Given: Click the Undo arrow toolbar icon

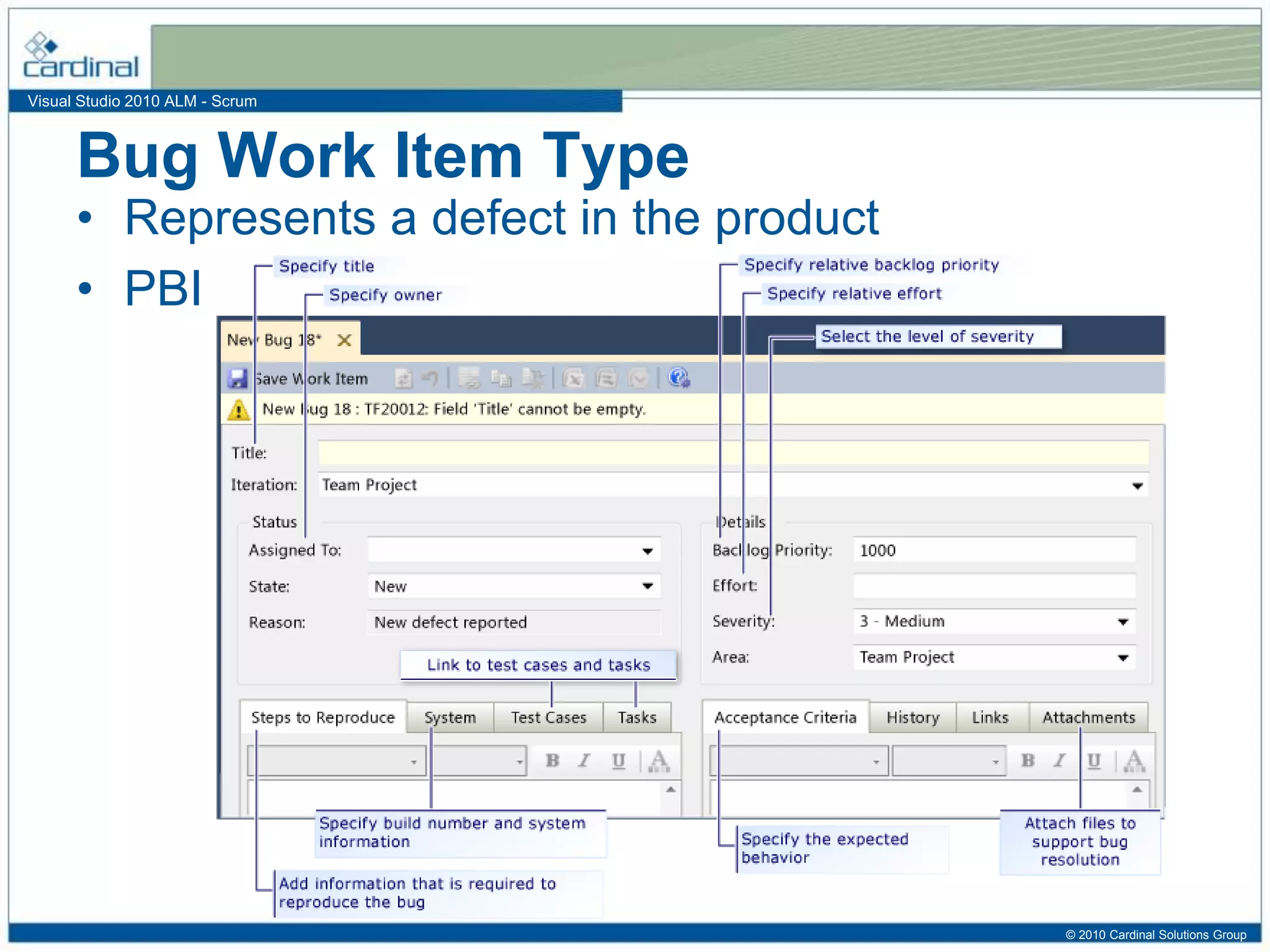Looking at the screenshot, I should (x=430, y=378).
